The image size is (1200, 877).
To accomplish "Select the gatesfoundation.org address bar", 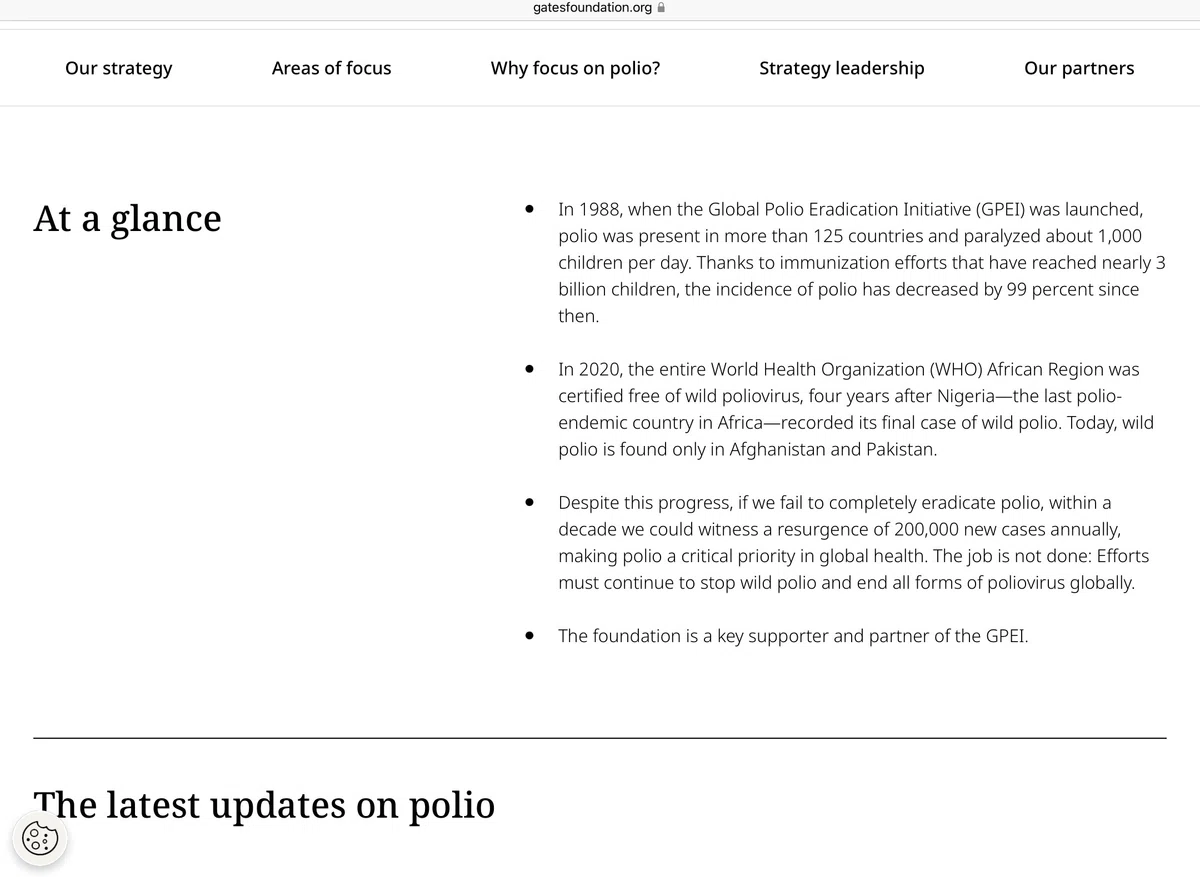I will [x=600, y=8].
